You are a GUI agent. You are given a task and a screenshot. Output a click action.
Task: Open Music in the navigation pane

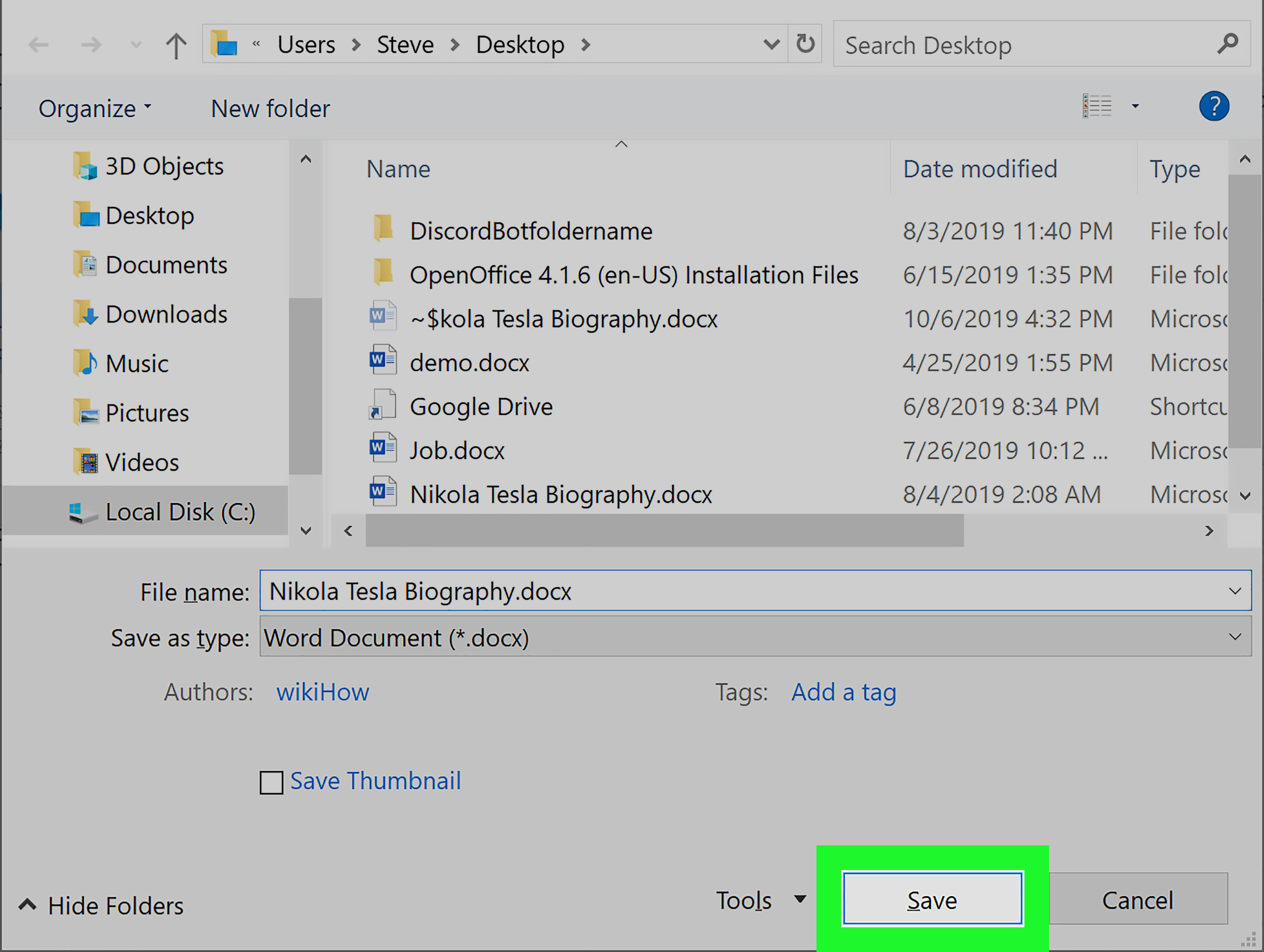[x=120, y=363]
